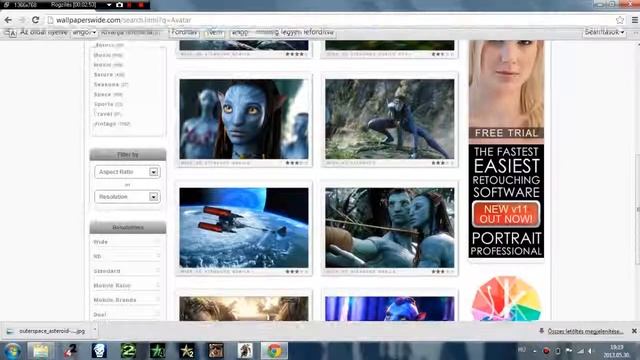Open the Travel category link

click(107, 114)
